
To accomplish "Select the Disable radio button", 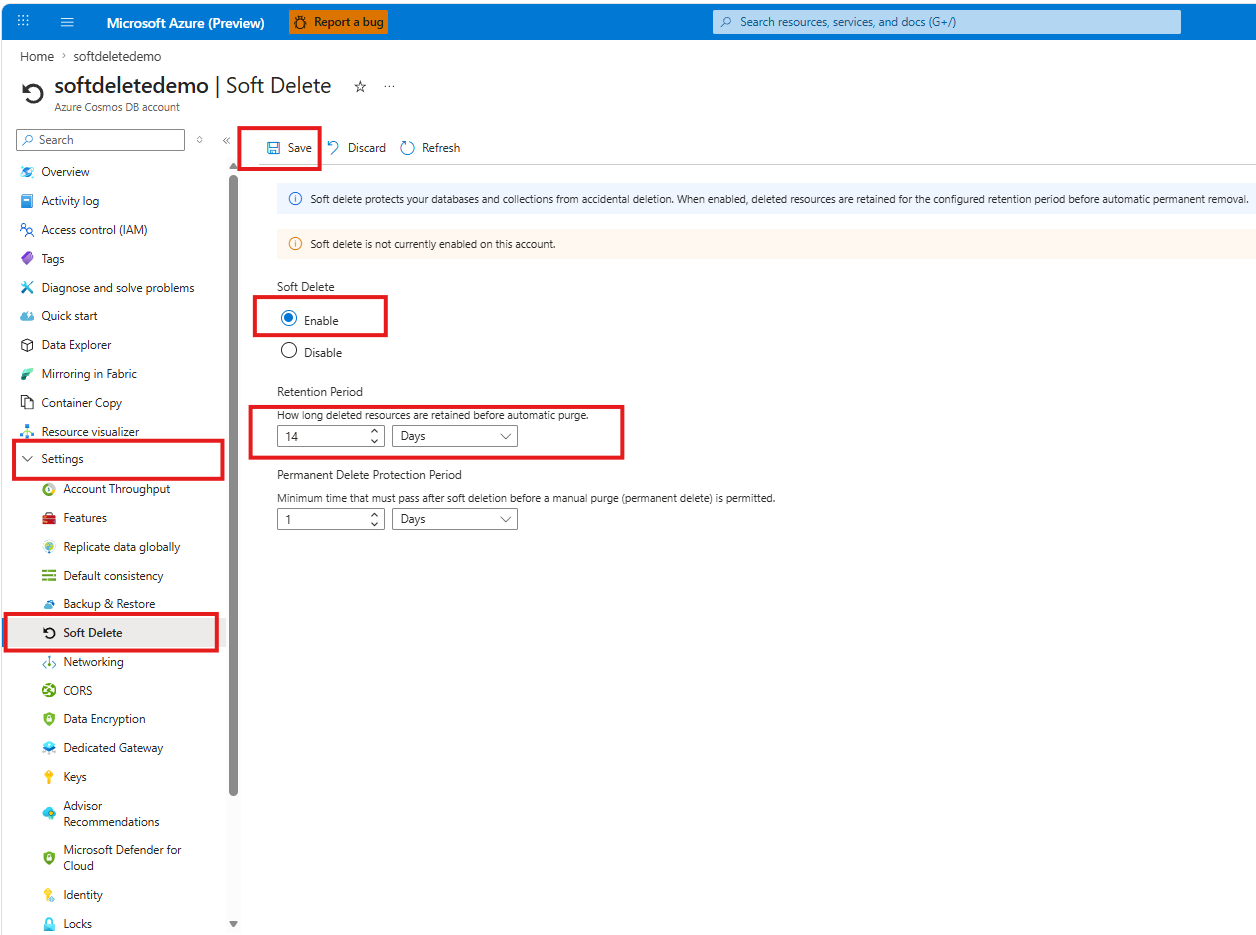I will [x=289, y=351].
